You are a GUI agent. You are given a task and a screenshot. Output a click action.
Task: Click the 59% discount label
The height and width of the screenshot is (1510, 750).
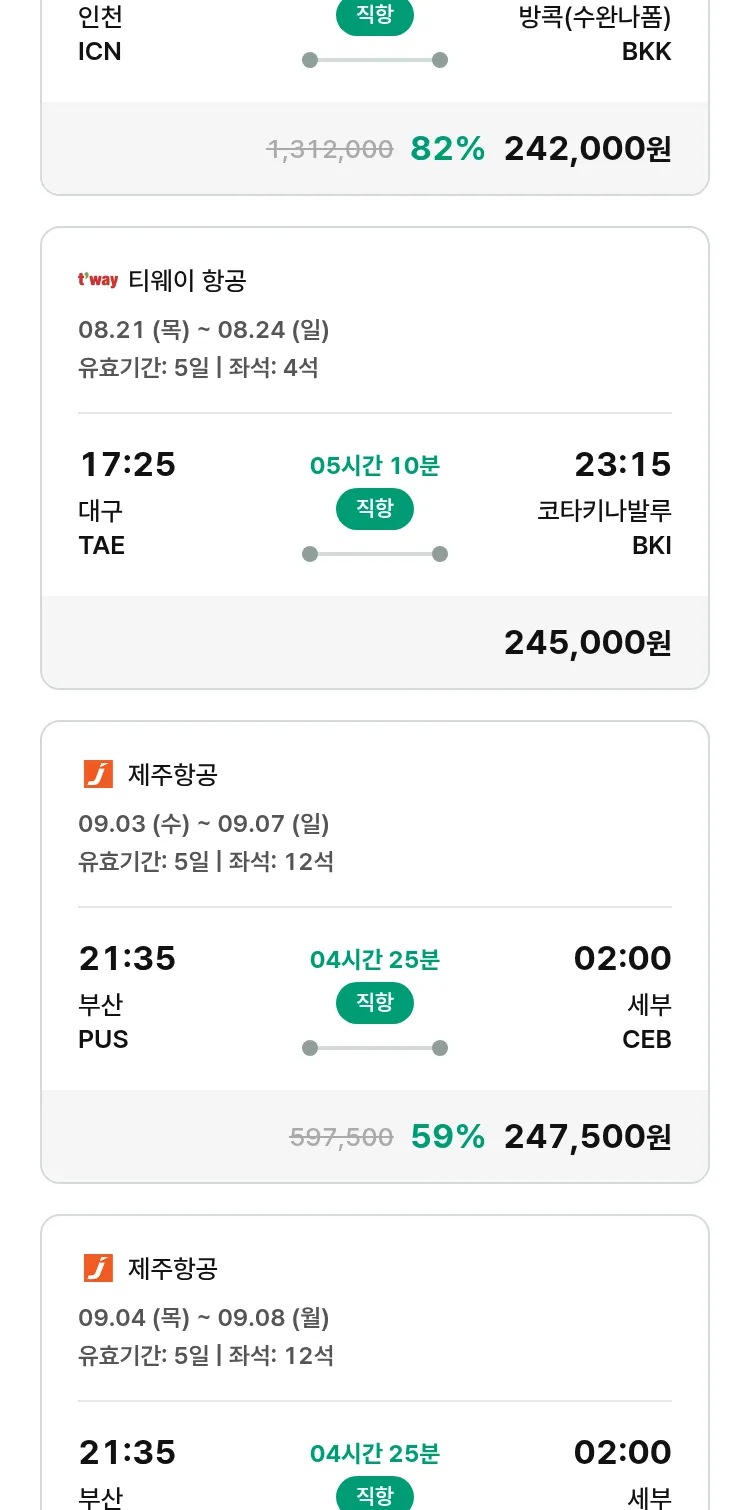(447, 1137)
